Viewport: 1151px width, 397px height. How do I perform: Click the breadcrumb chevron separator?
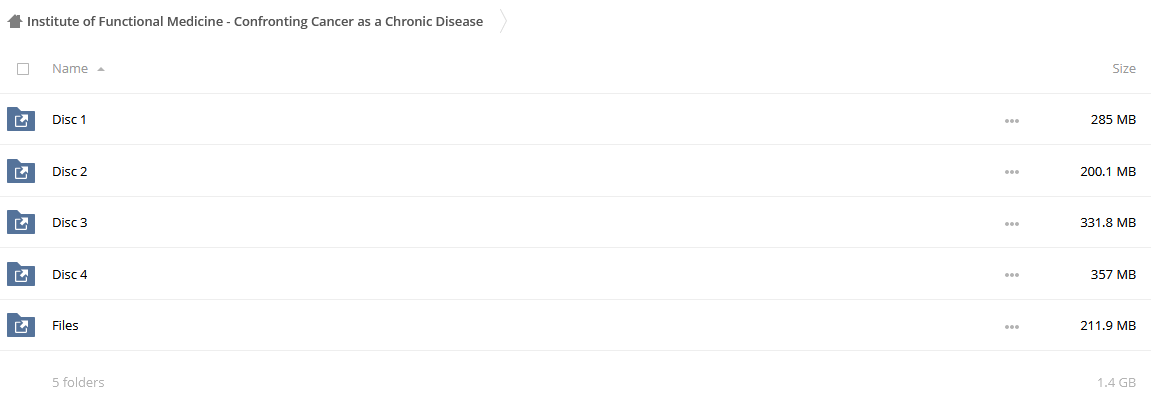[504, 21]
